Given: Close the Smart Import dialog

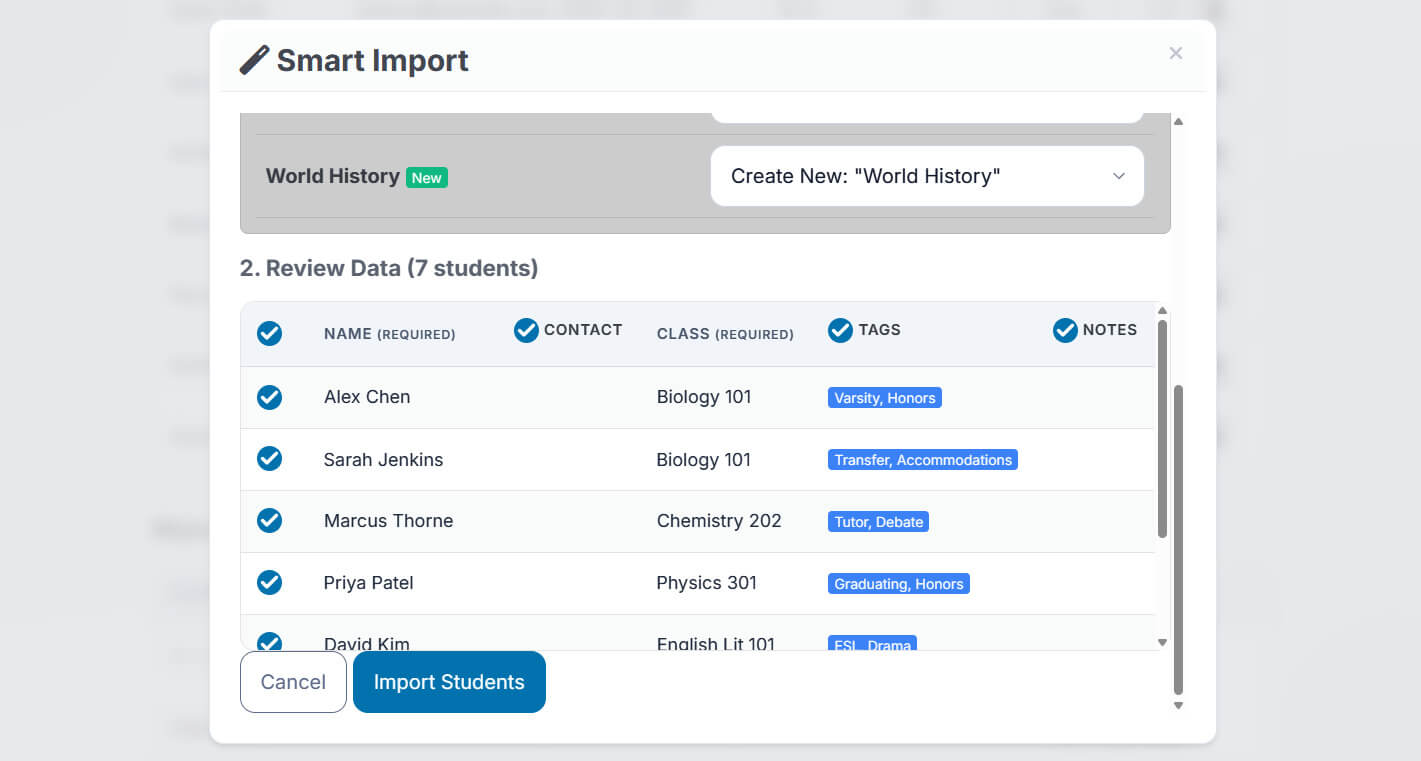Looking at the screenshot, I should [1176, 53].
